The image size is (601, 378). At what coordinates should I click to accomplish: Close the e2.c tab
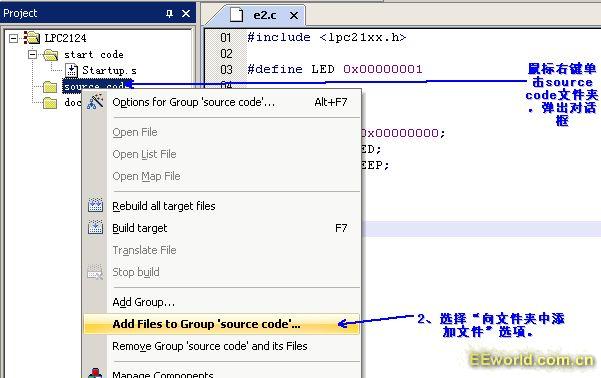tap(294, 16)
